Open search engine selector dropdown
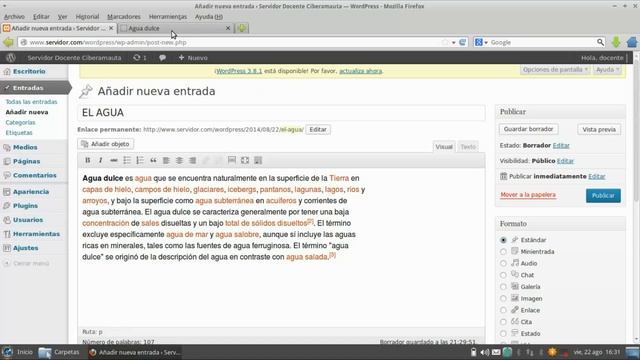This screenshot has width=640, height=360. pos(481,42)
